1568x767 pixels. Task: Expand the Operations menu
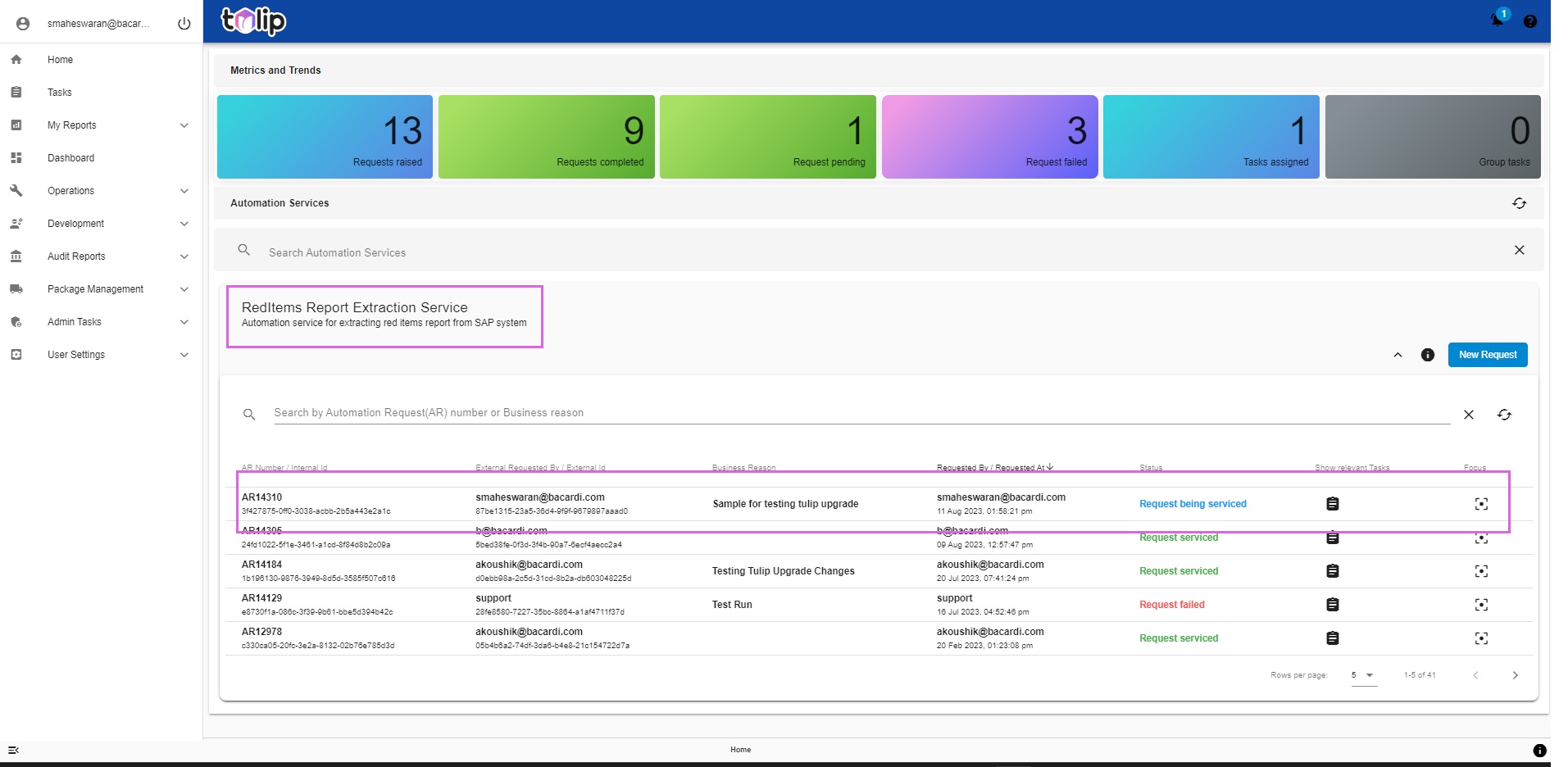coord(184,191)
